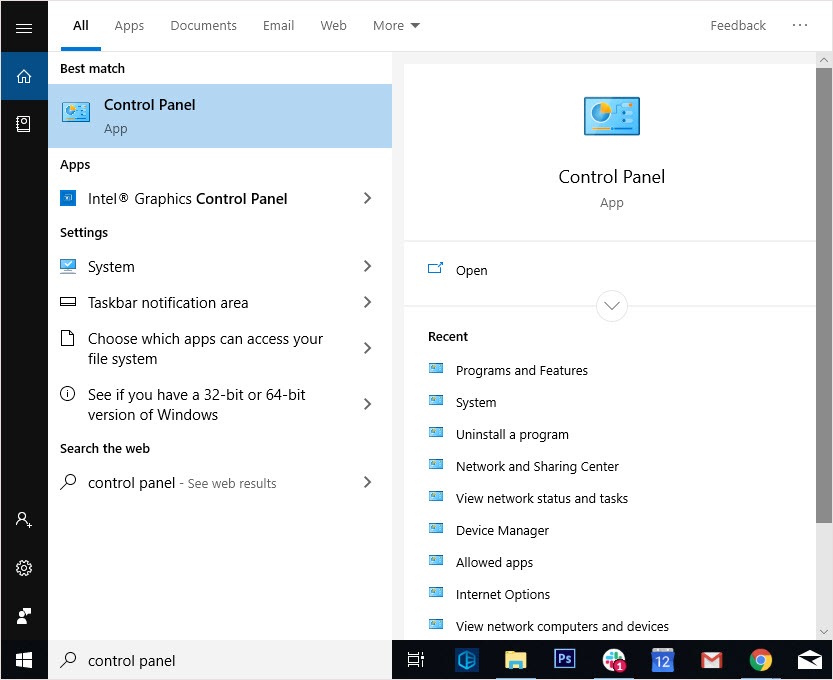The image size is (833, 680).
Task: Open recent Programs and Features
Action: click(522, 370)
